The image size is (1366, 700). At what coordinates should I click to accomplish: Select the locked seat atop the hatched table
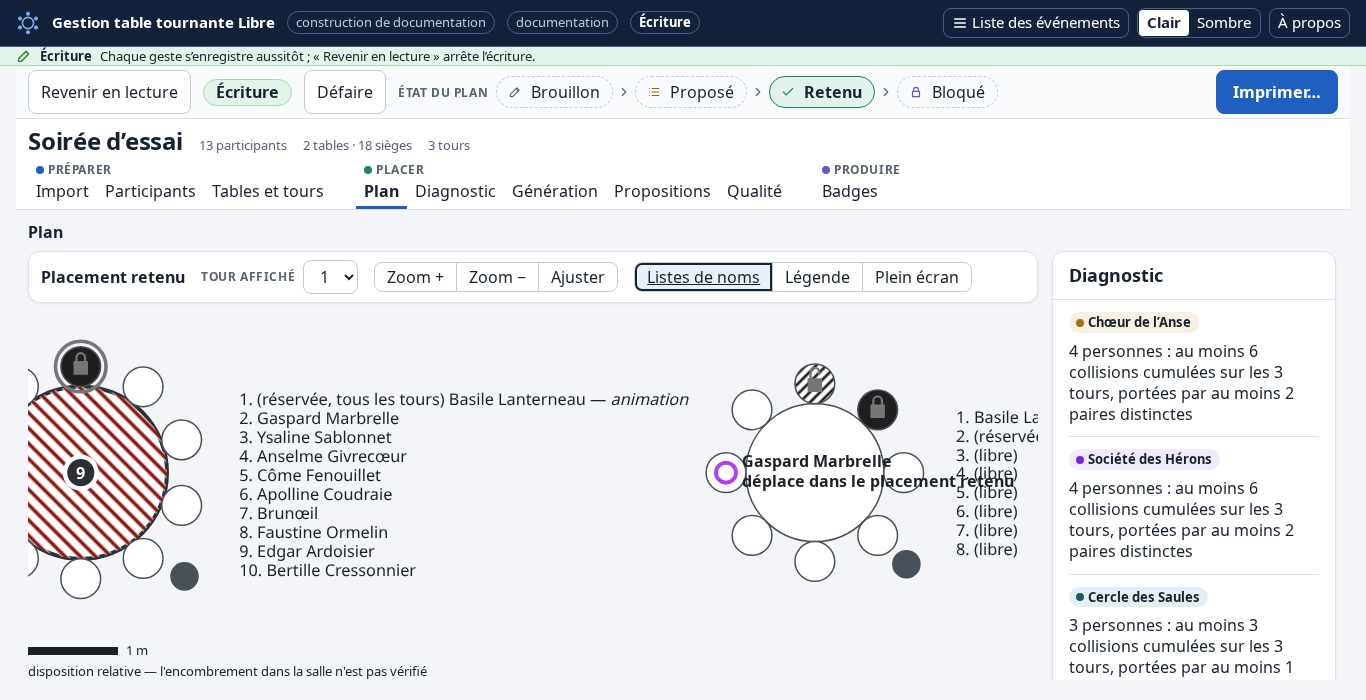[x=81, y=366]
